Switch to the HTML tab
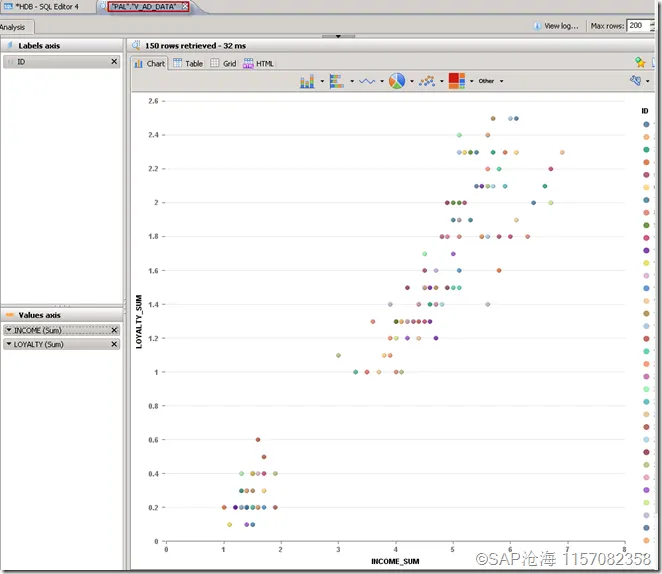This screenshot has height=574, width=662. 259,64
